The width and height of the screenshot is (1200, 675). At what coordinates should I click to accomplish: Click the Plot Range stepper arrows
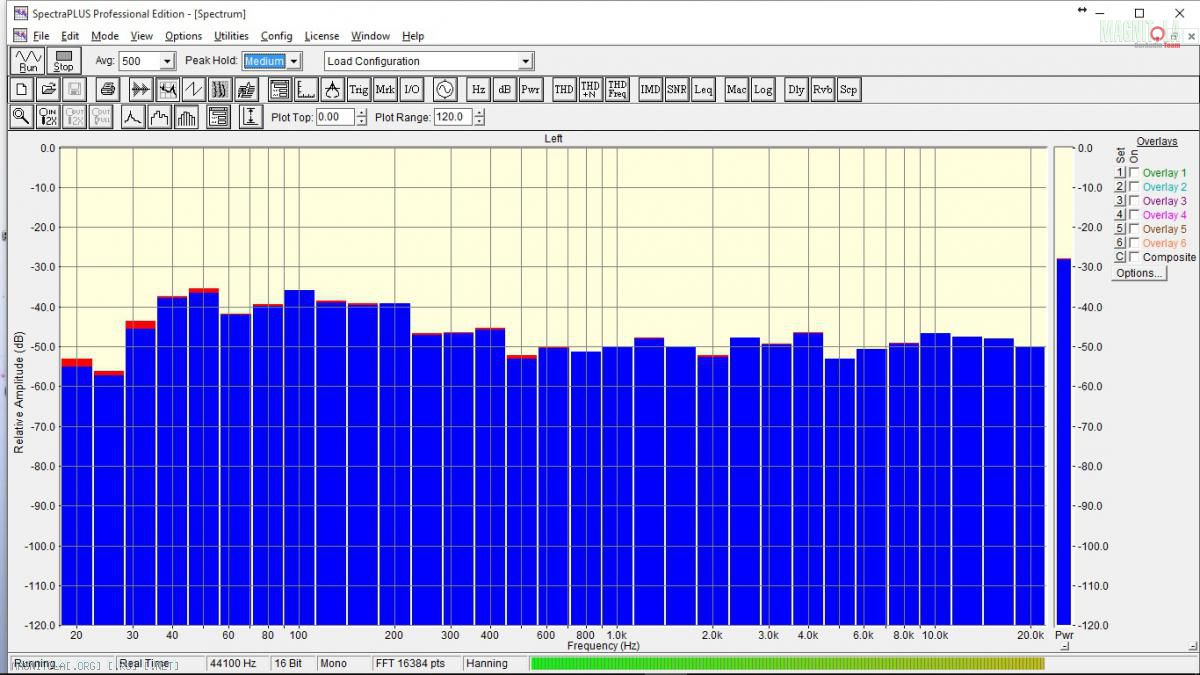pos(479,117)
